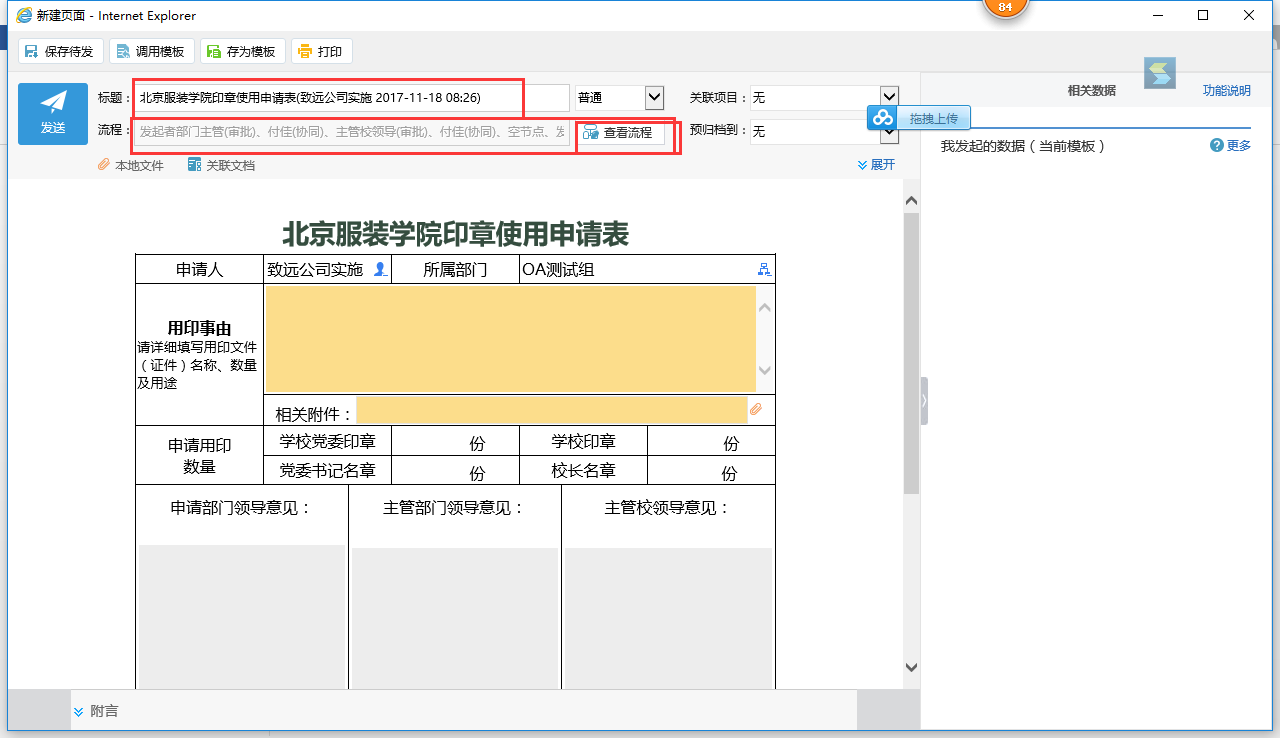
Task: Click the 用印事由 label cell
Action: (x=200, y=355)
